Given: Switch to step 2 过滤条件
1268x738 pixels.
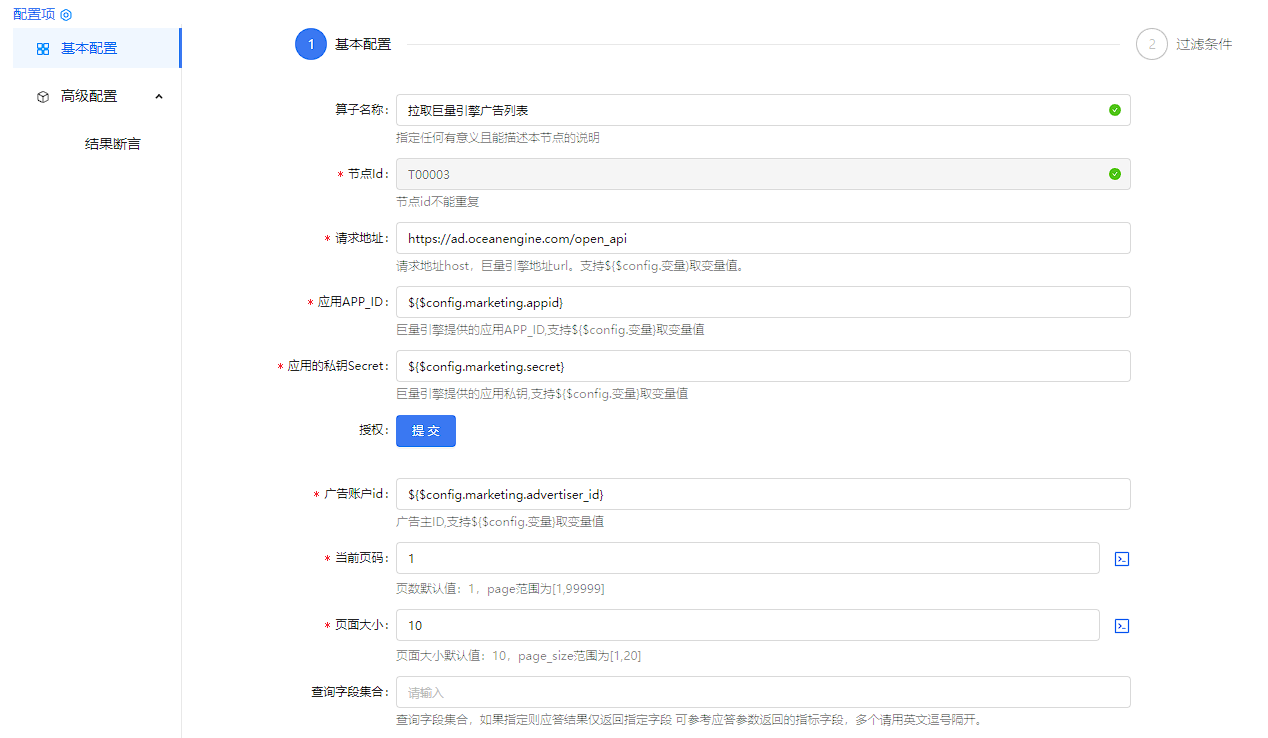Looking at the screenshot, I should click(x=1152, y=44).
